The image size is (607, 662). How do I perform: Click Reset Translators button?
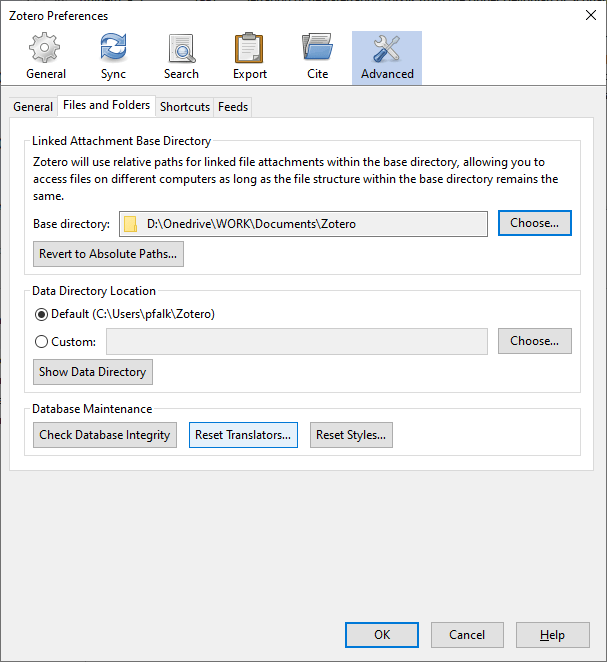coord(243,435)
